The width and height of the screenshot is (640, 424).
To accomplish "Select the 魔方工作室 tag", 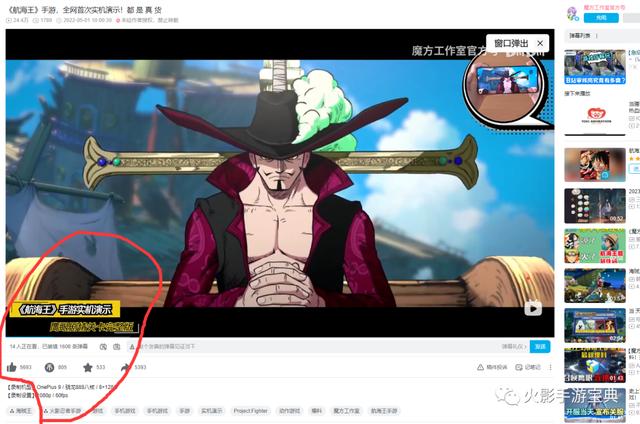I will (347, 411).
